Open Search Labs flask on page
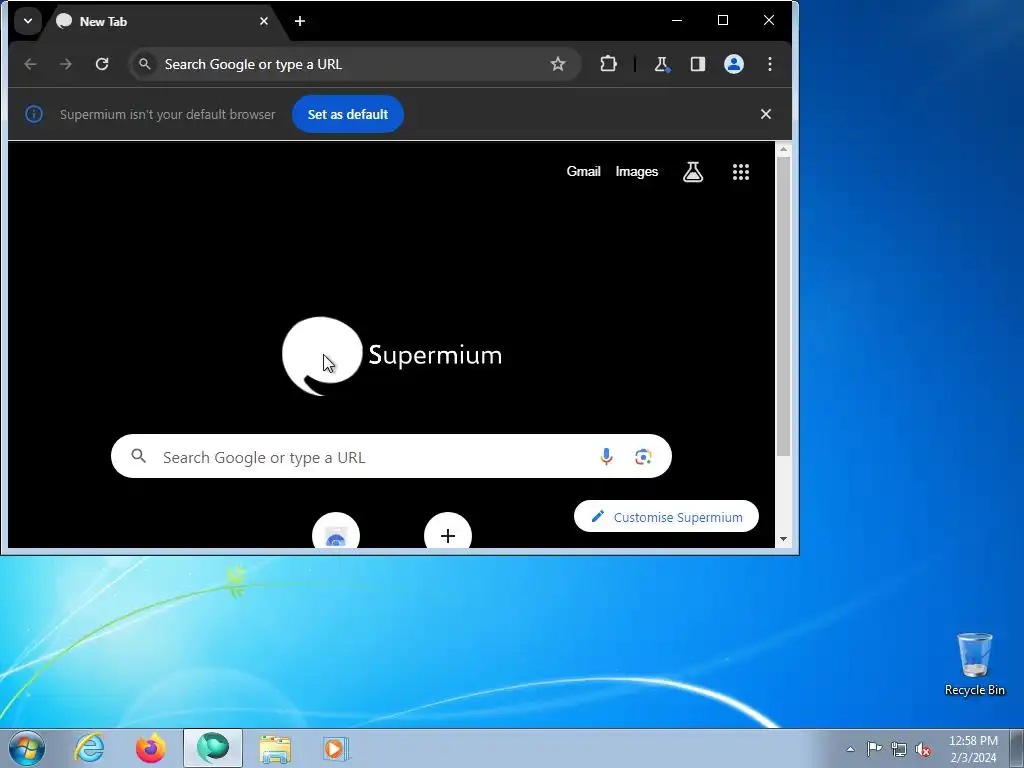The height and width of the screenshot is (768, 1024). (693, 172)
